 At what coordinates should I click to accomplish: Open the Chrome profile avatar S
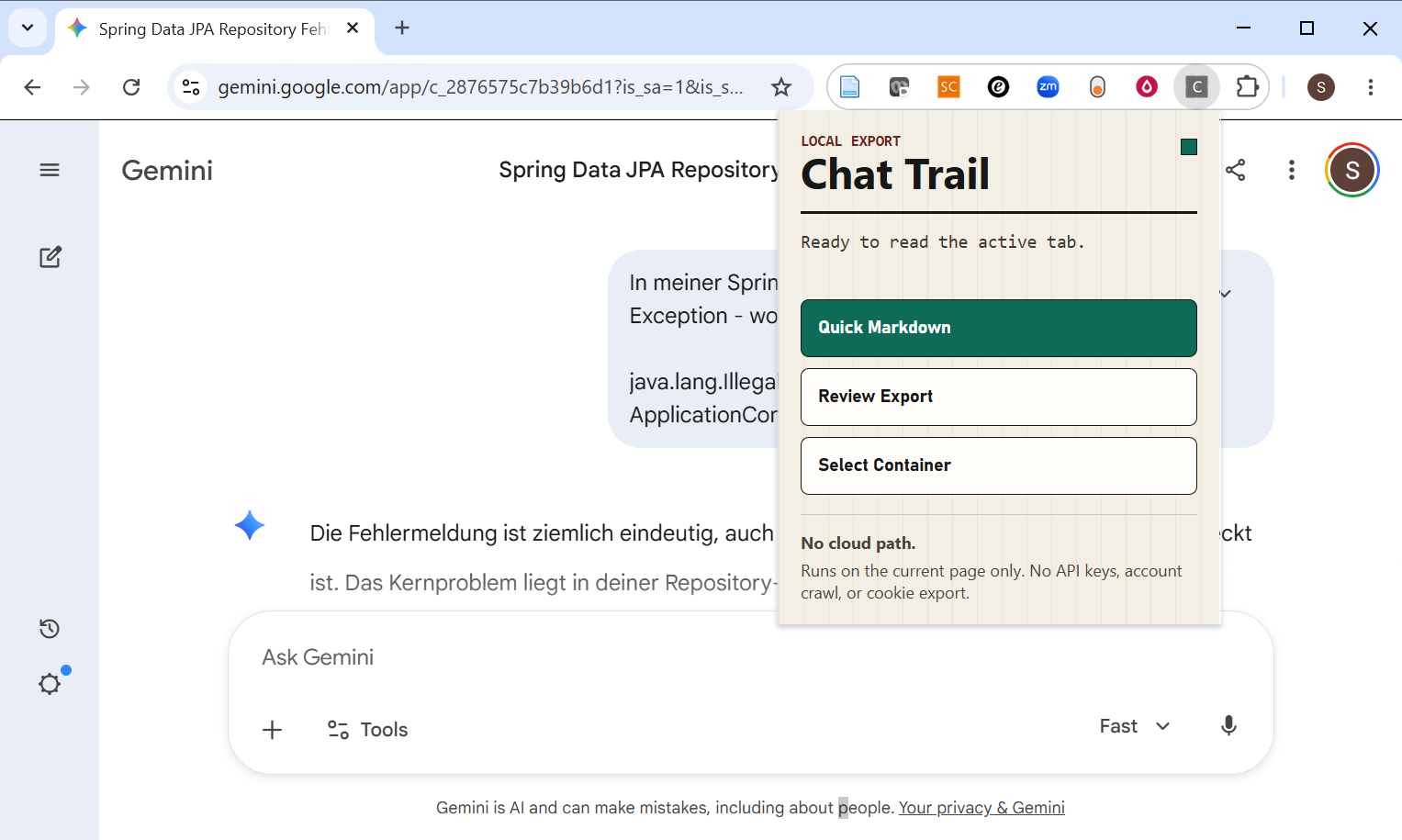pyautogui.click(x=1321, y=87)
